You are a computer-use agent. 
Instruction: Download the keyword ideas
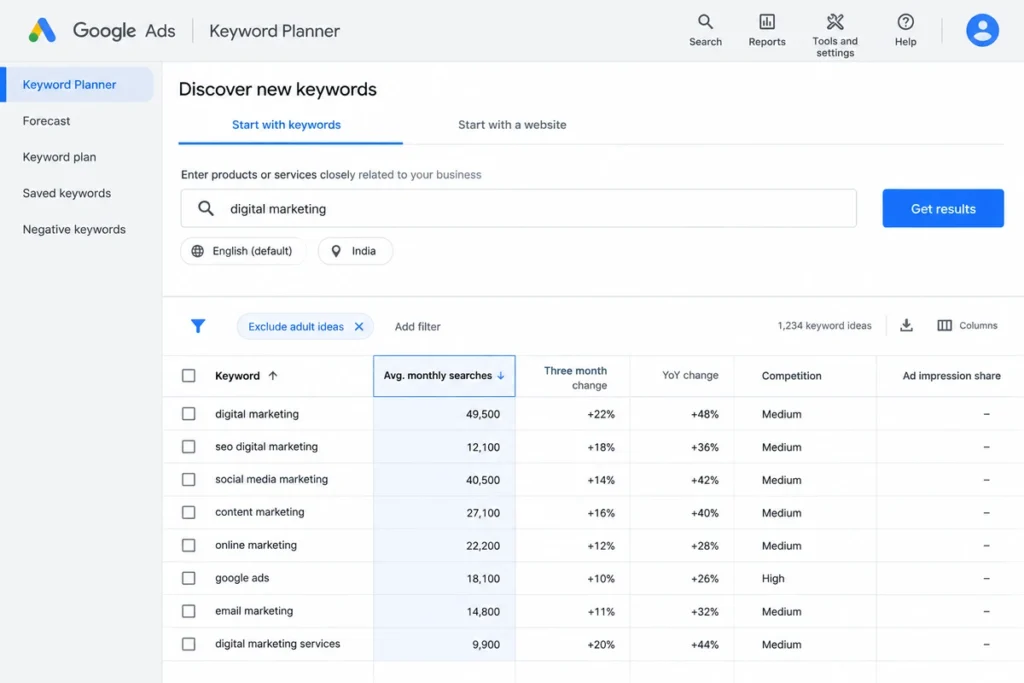pyautogui.click(x=906, y=325)
